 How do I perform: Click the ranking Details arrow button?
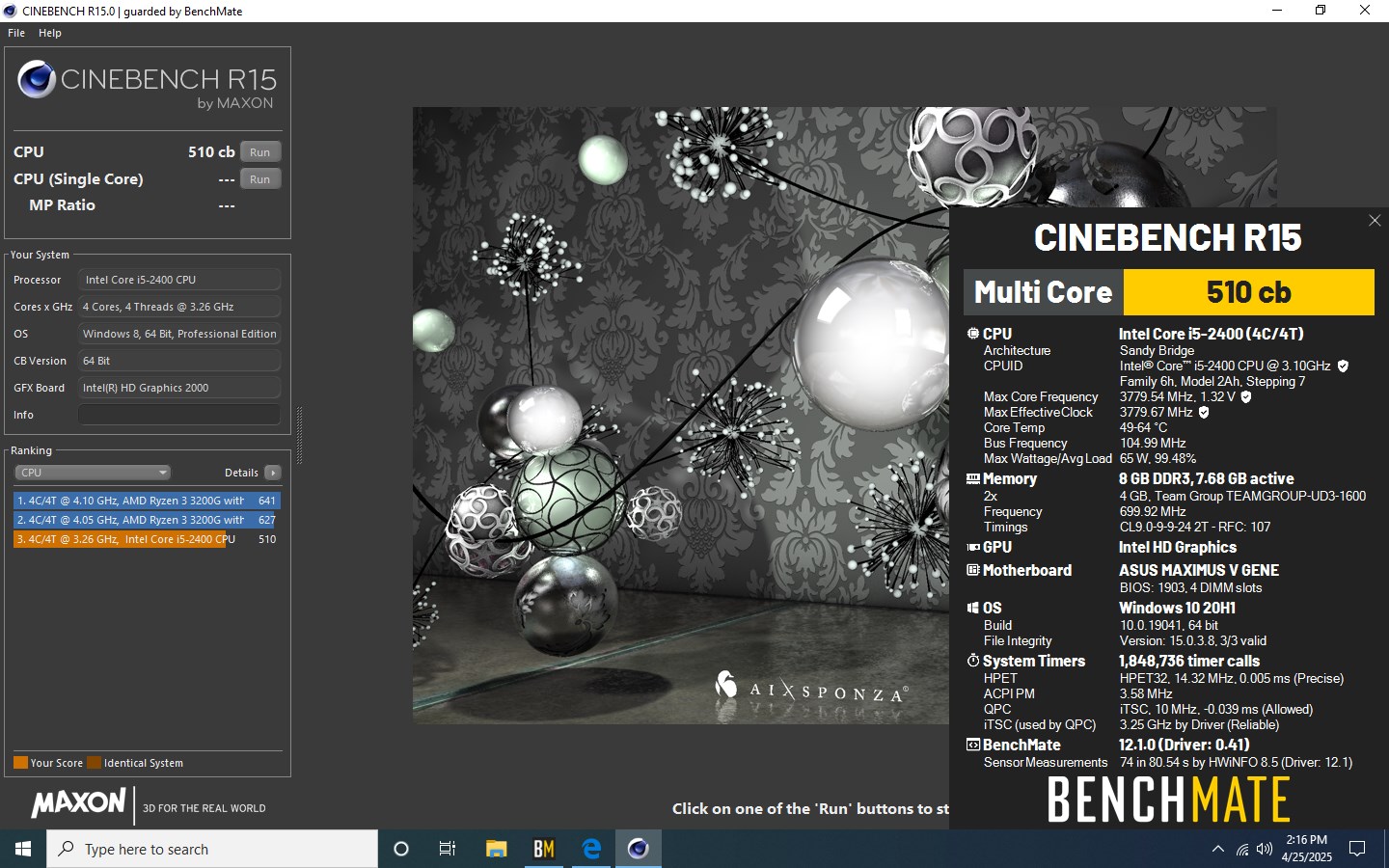(x=273, y=473)
